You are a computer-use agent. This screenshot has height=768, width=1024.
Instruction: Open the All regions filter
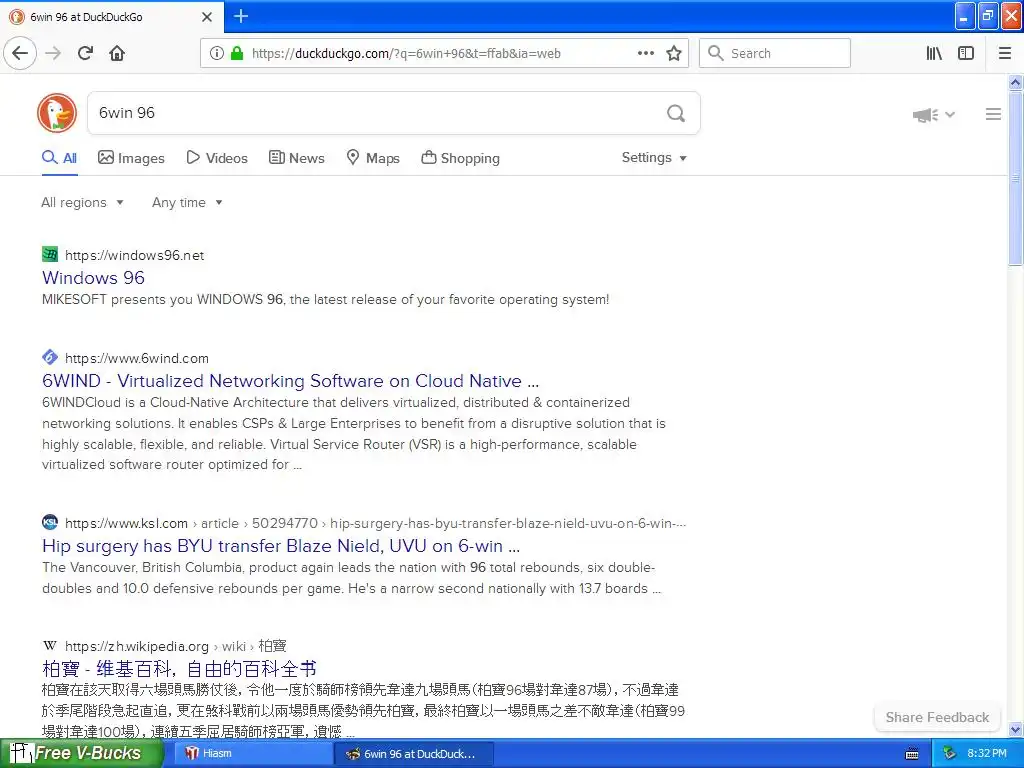(x=82, y=202)
